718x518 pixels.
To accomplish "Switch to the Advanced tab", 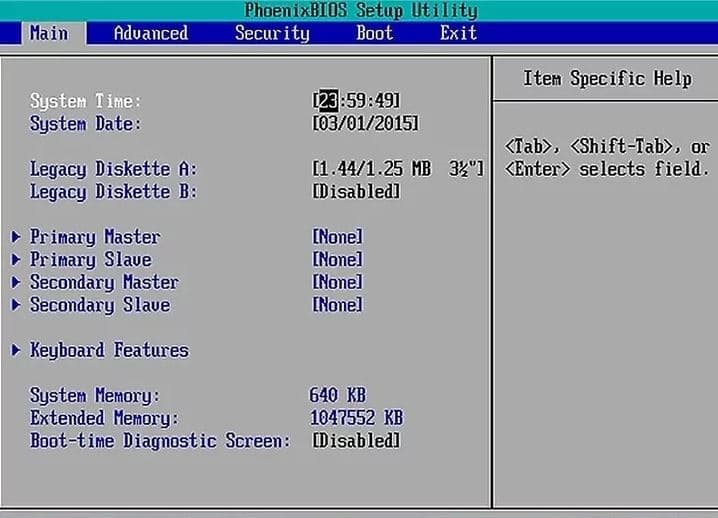I will 150,33.
